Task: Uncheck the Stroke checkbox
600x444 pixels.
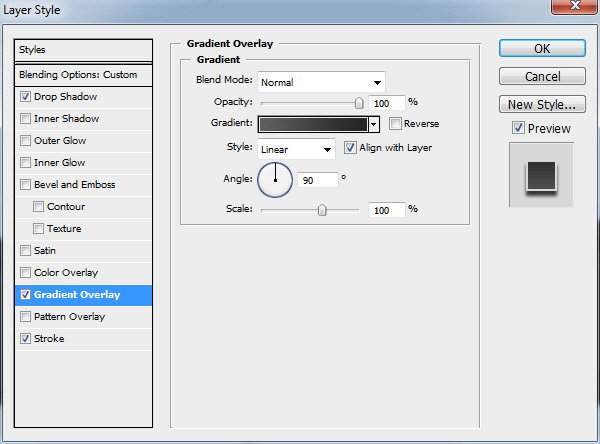Action: coord(25,339)
